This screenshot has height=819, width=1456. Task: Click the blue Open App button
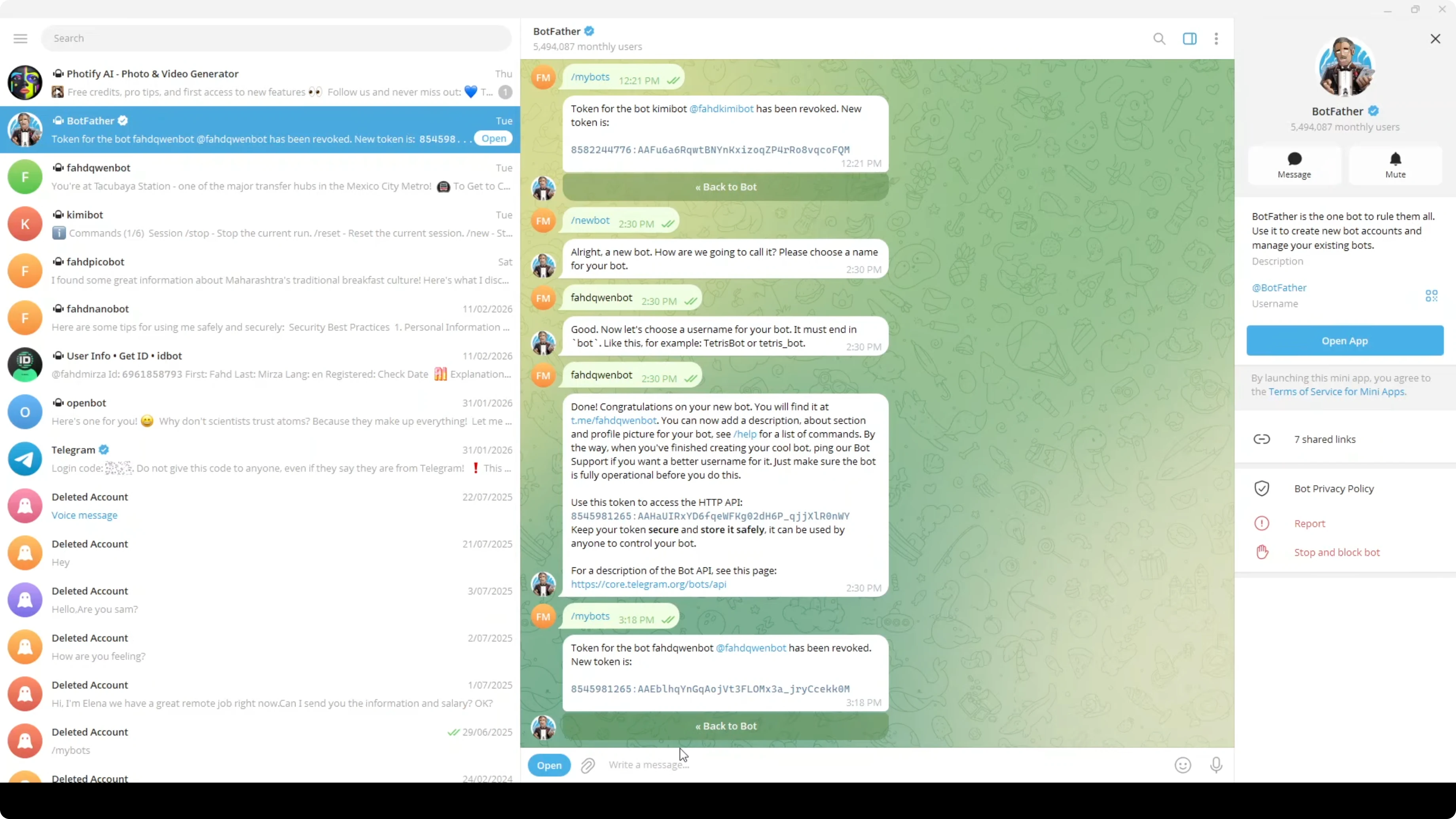[x=1344, y=341]
